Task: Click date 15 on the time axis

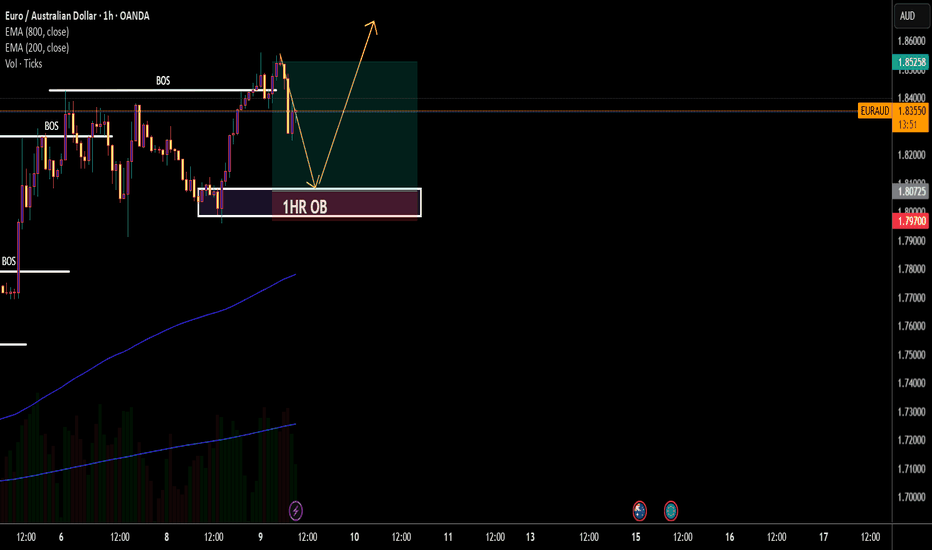Action: (636, 537)
